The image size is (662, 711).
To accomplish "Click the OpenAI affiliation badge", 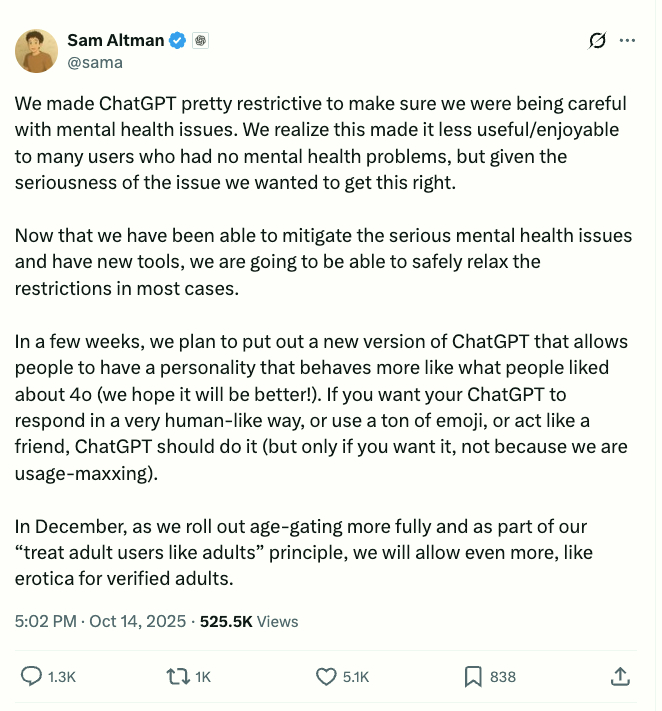I will tap(201, 40).
